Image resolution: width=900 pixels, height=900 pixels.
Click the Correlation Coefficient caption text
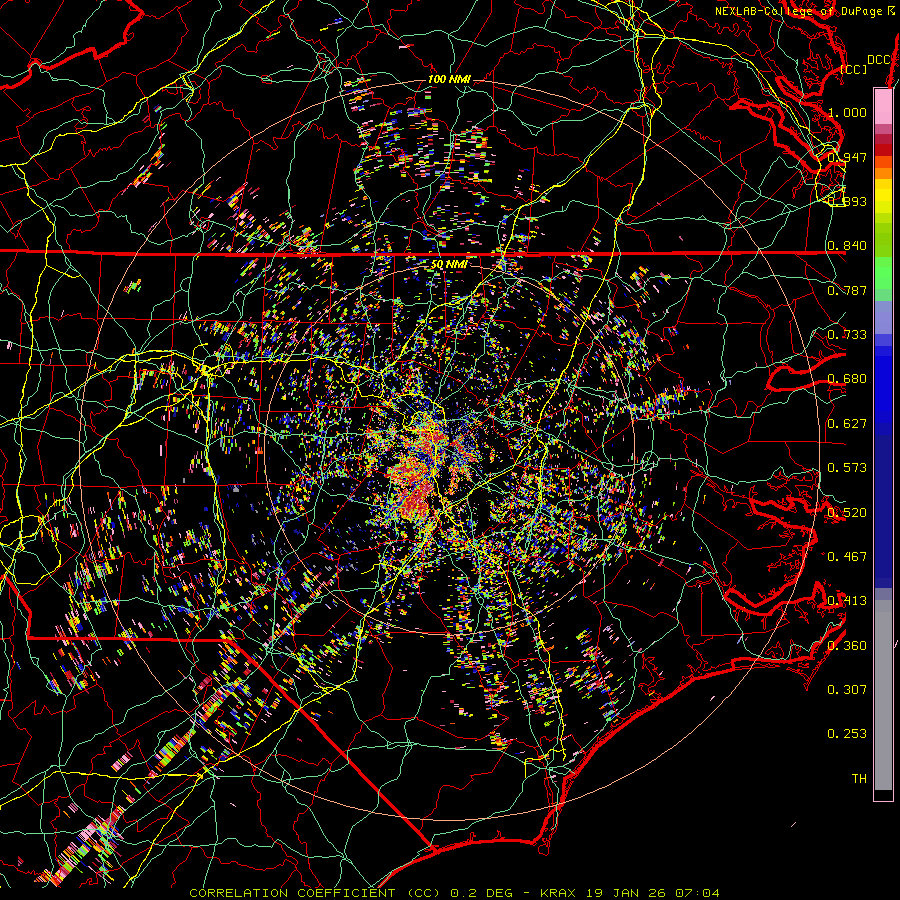tap(314, 893)
